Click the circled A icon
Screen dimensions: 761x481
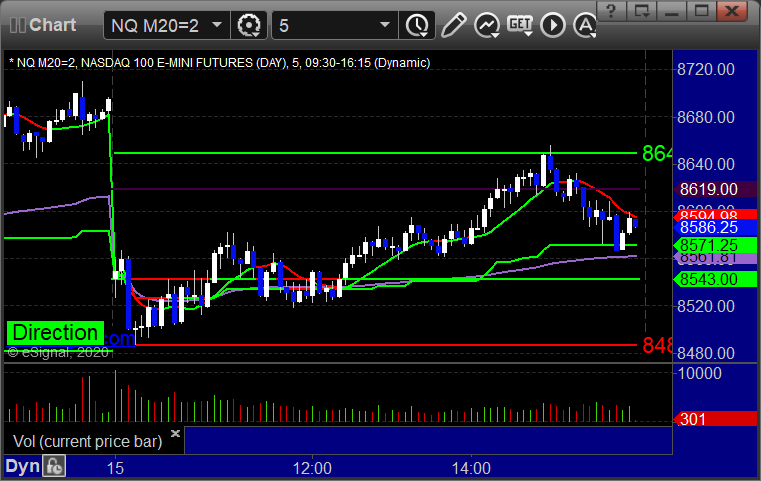(x=585, y=25)
